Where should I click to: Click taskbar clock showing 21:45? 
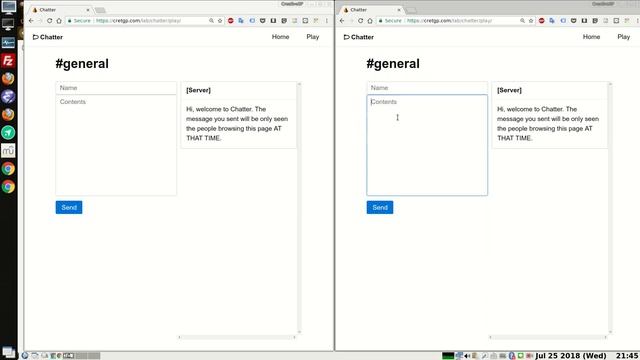[627, 356]
